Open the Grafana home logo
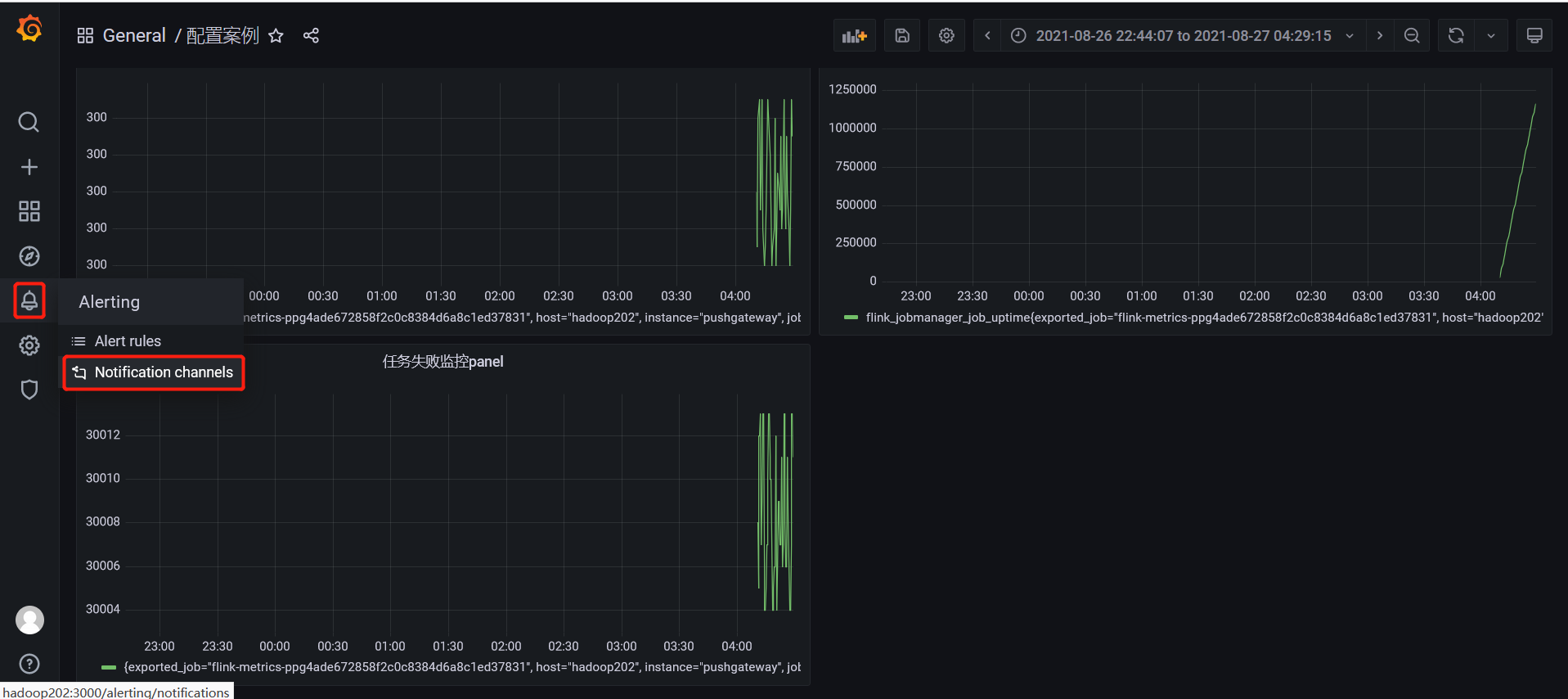1568x699 pixels. pyautogui.click(x=29, y=29)
